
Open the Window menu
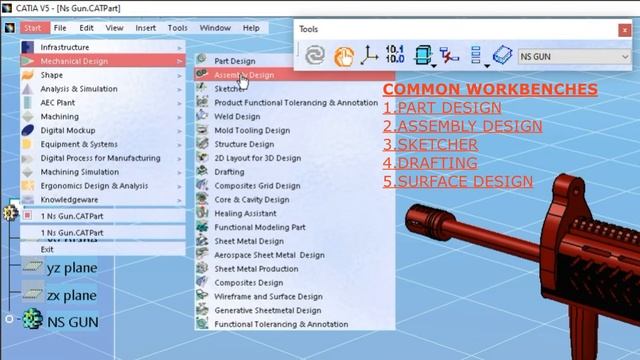215,28
